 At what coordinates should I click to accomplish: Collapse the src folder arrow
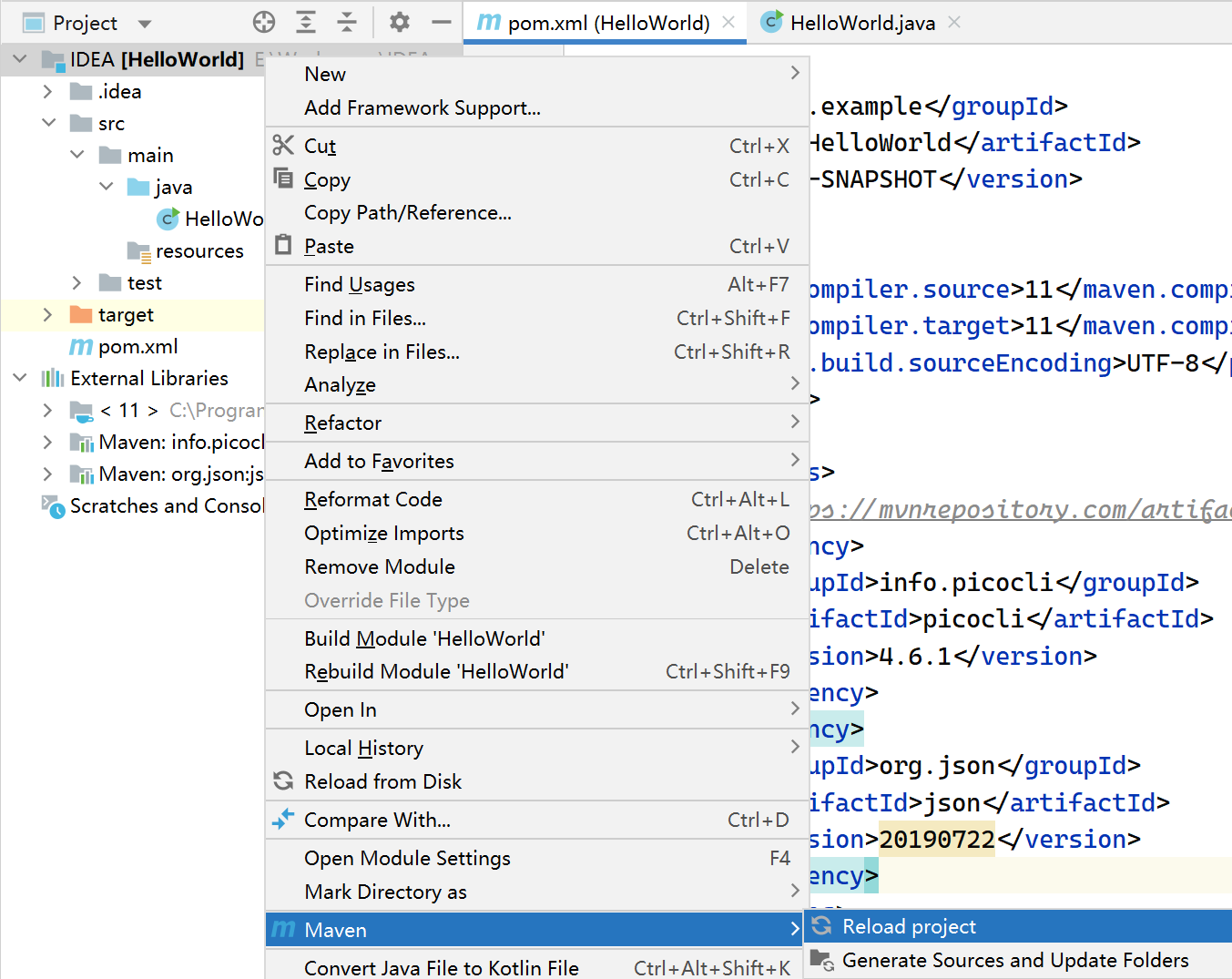point(48,123)
